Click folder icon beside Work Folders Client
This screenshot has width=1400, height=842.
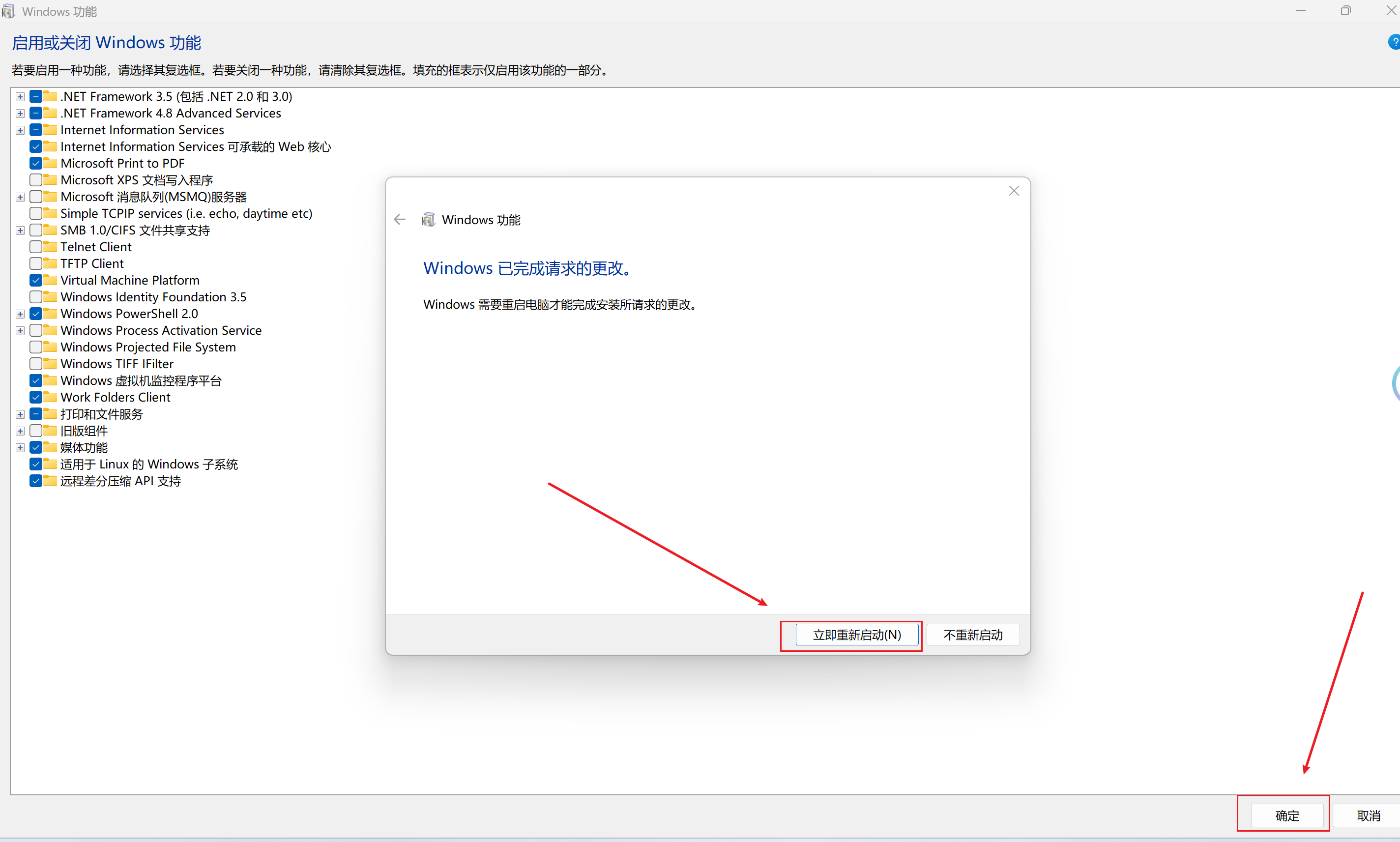51,397
